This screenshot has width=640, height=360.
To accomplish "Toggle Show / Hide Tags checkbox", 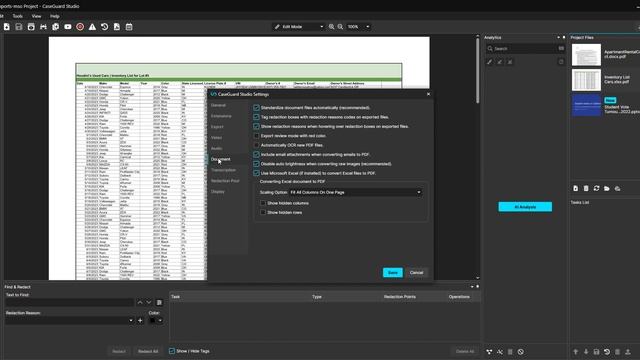I will [x=172, y=351].
